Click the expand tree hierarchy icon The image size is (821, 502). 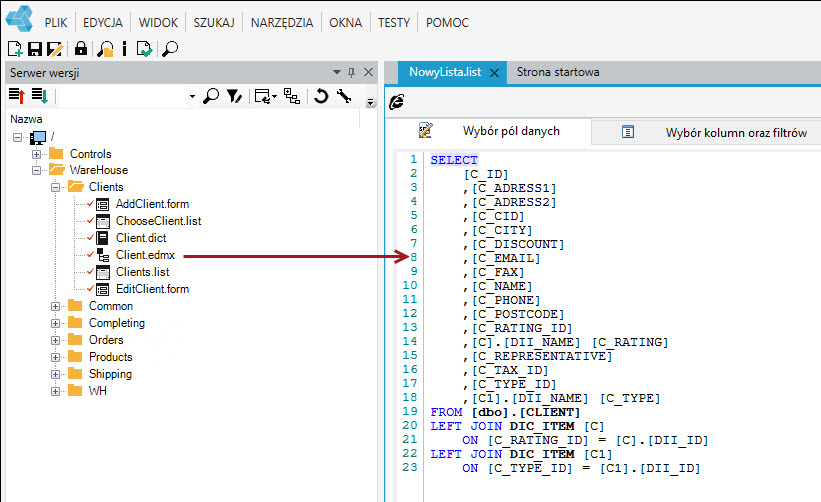pyautogui.click(x=292, y=96)
